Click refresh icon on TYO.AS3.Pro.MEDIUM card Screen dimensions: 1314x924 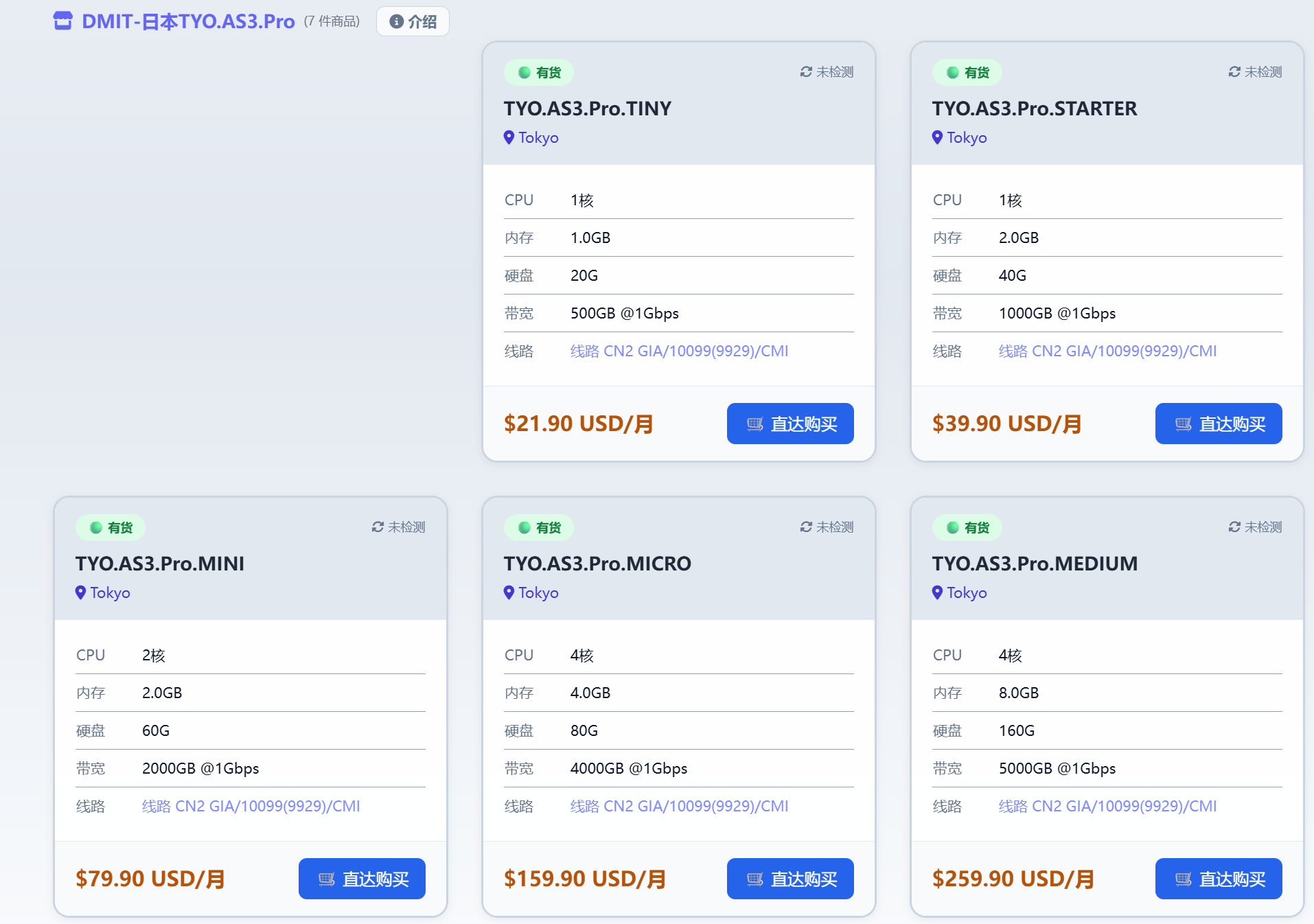1234,527
